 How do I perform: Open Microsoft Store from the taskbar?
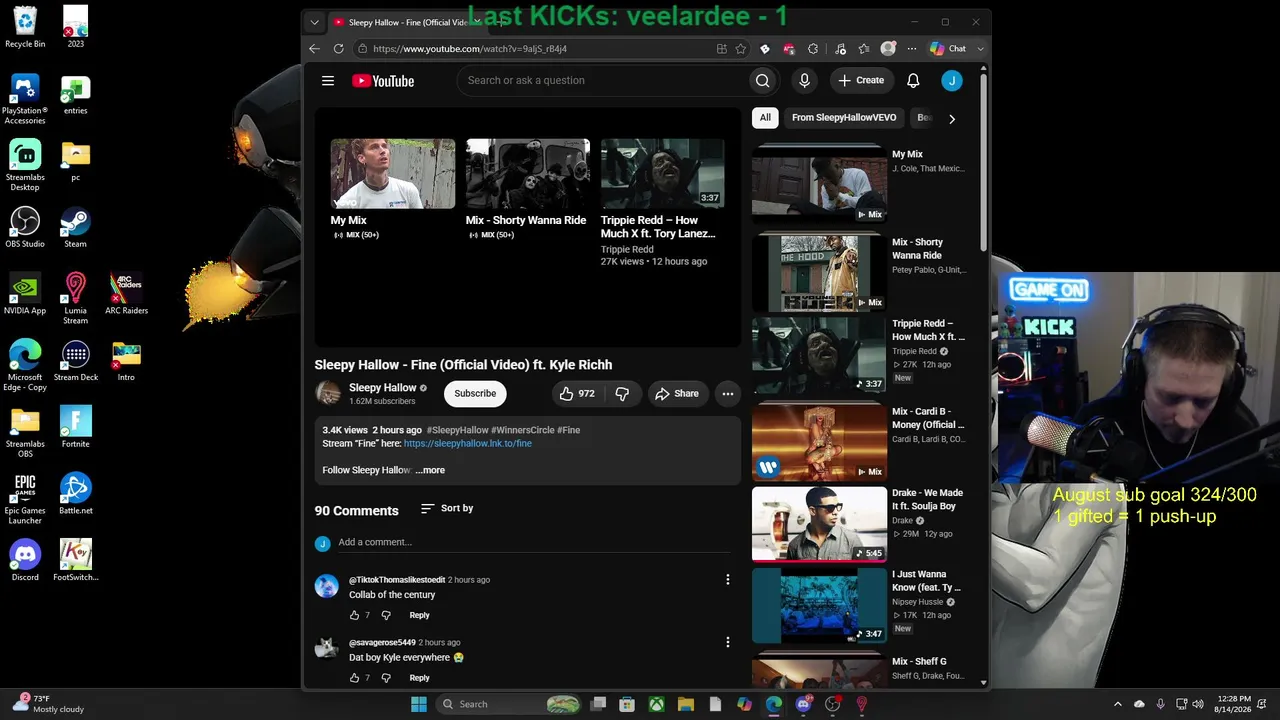click(x=627, y=704)
